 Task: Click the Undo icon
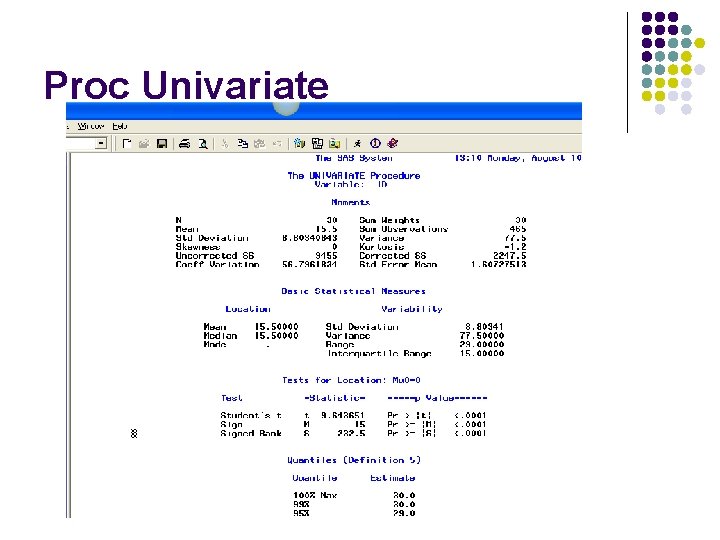pos(277,144)
